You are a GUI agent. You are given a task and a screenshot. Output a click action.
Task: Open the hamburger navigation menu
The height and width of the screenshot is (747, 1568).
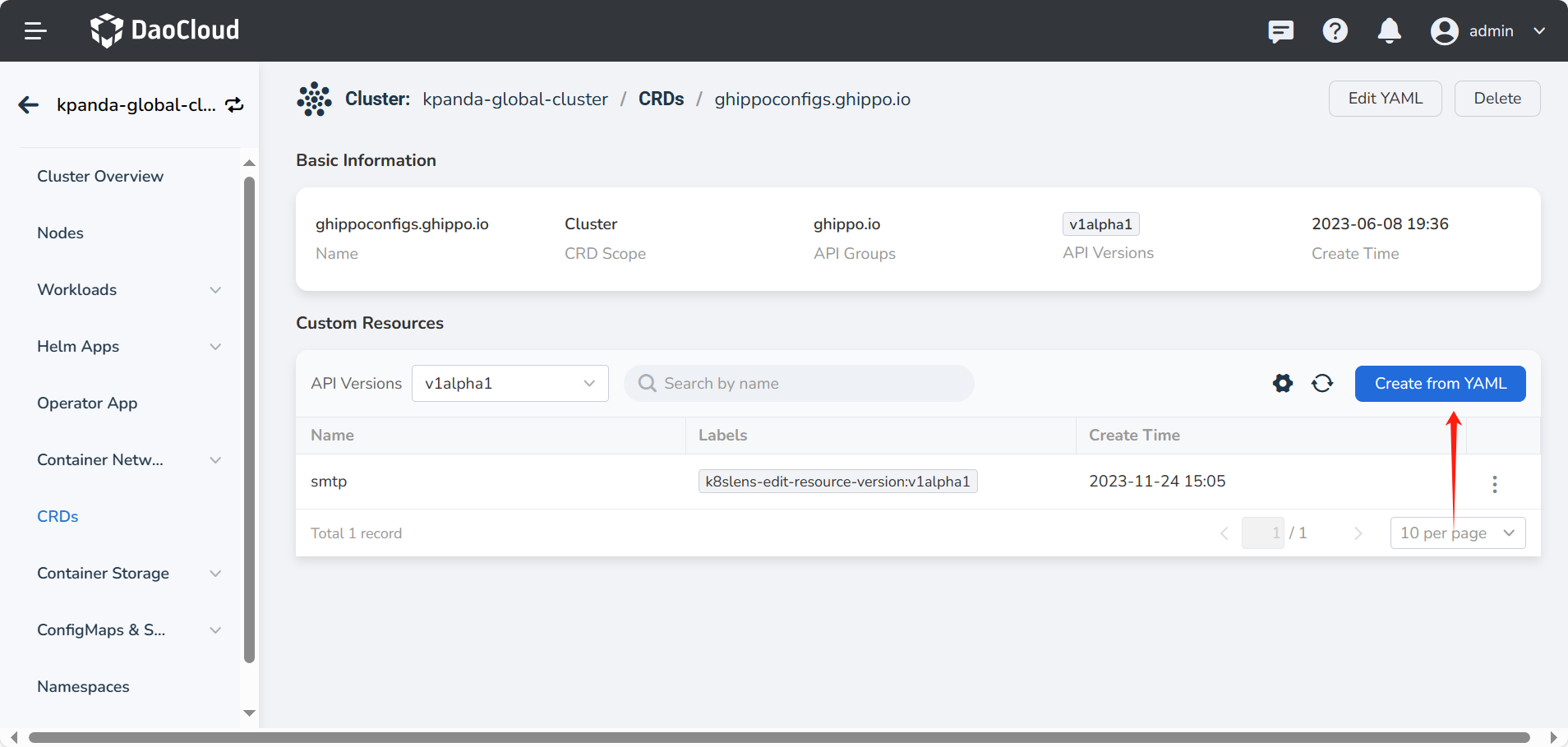[35, 31]
